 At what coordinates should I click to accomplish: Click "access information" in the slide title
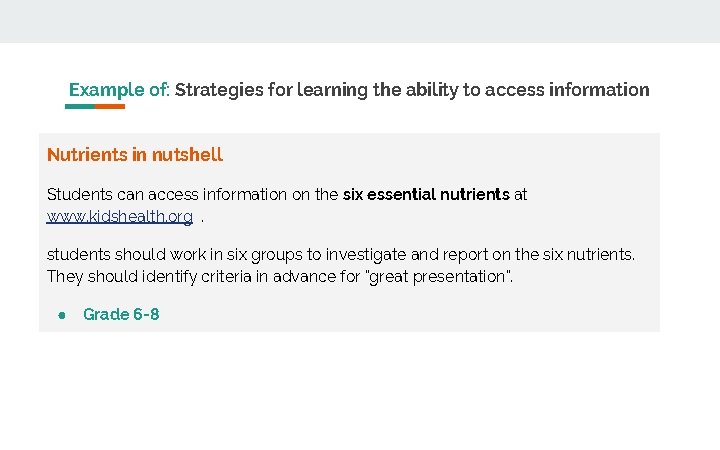[565, 90]
